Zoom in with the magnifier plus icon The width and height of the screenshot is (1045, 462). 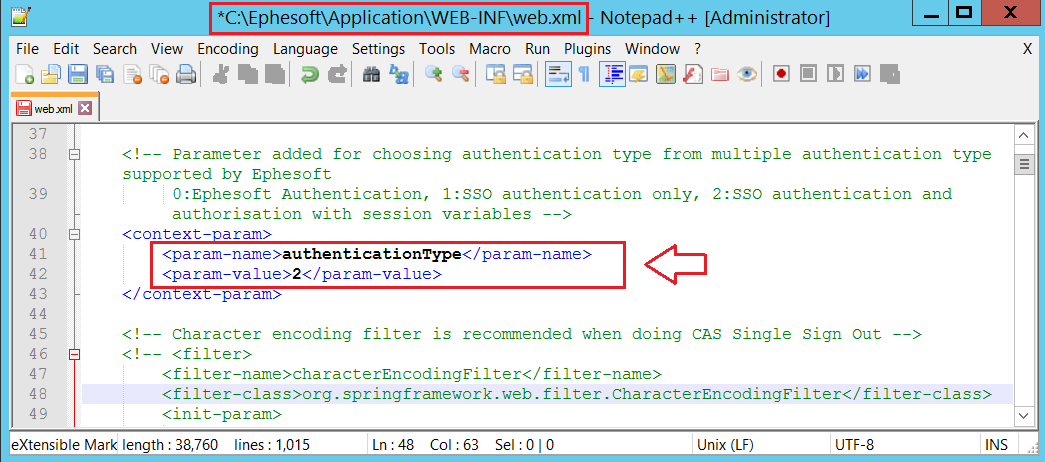pos(433,73)
